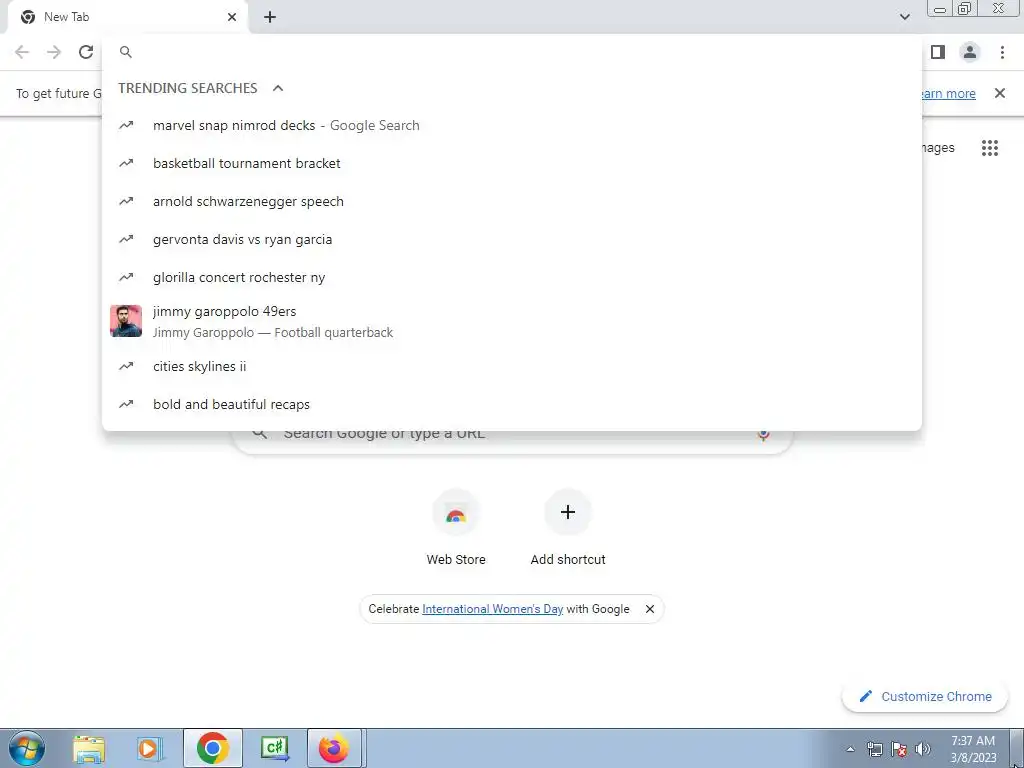
Task: Select the New Tab tab
Action: point(128,17)
